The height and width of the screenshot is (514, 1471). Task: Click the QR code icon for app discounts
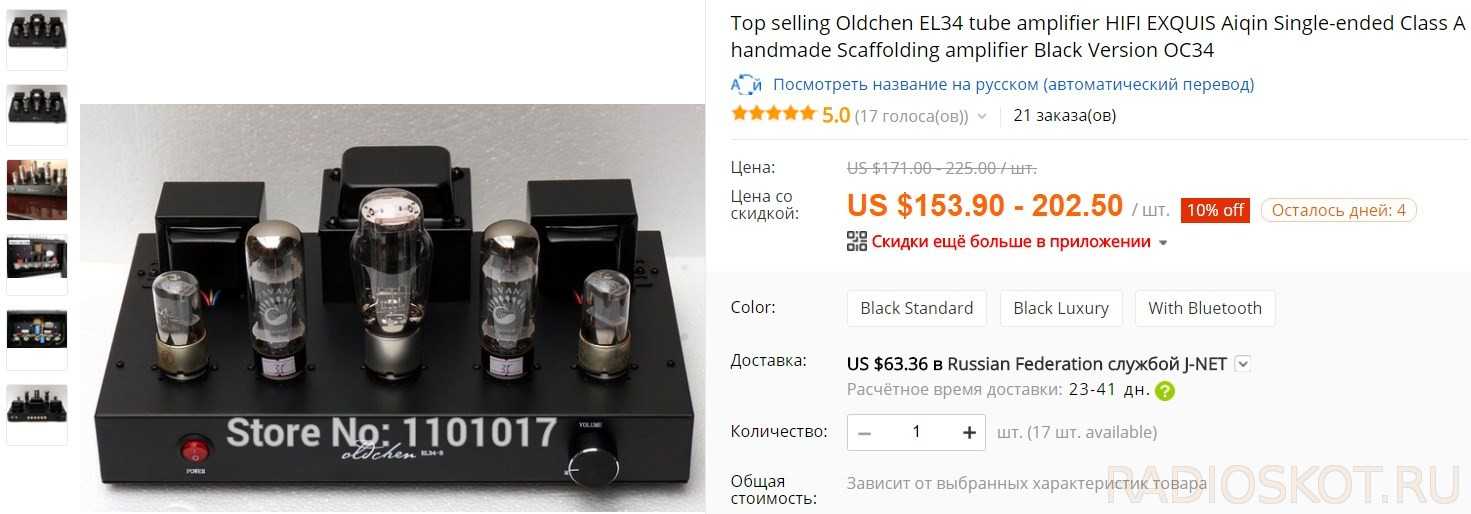856,241
